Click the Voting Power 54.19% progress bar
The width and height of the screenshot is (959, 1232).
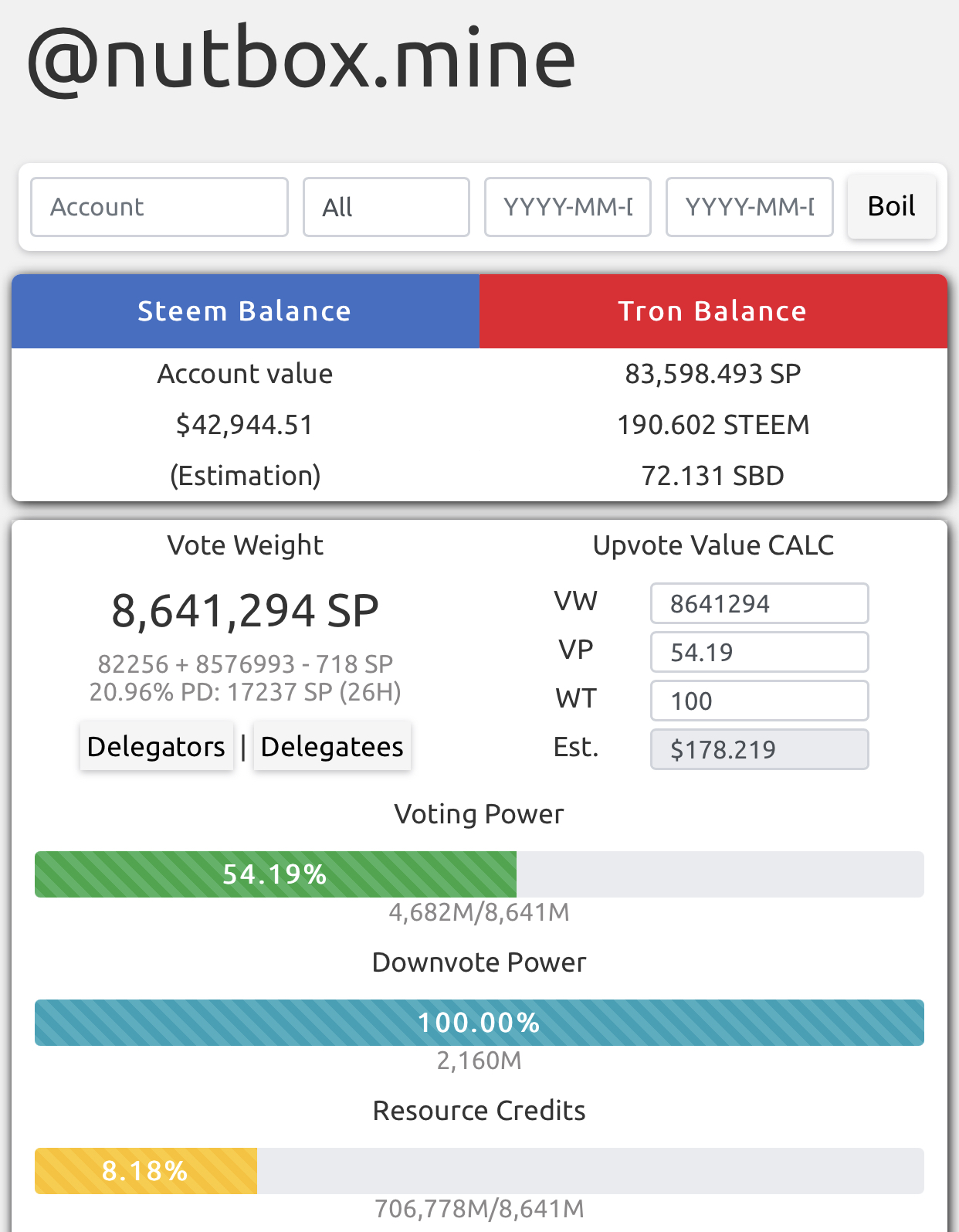click(479, 874)
